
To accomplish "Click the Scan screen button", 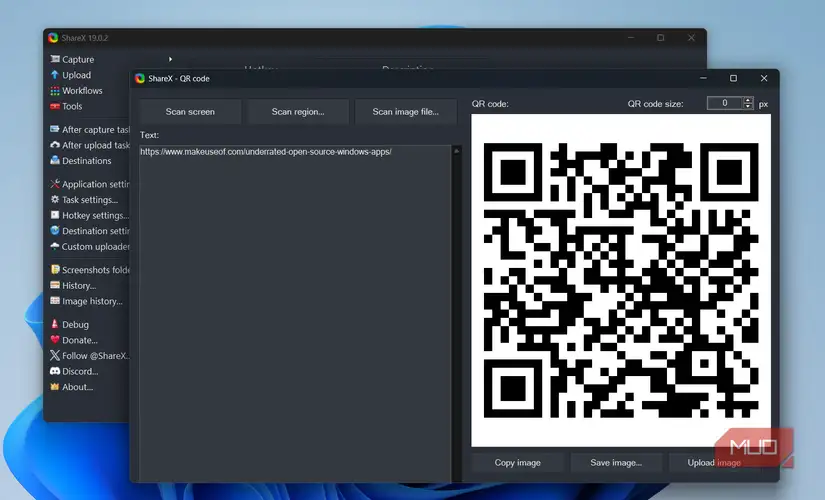I will point(190,112).
